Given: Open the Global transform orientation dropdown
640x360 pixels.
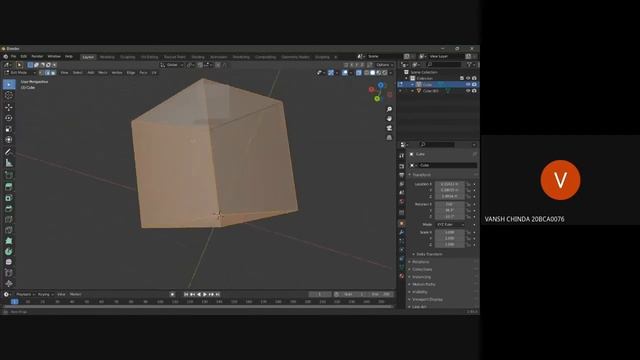Looking at the screenshot, I should click(171, 65).
